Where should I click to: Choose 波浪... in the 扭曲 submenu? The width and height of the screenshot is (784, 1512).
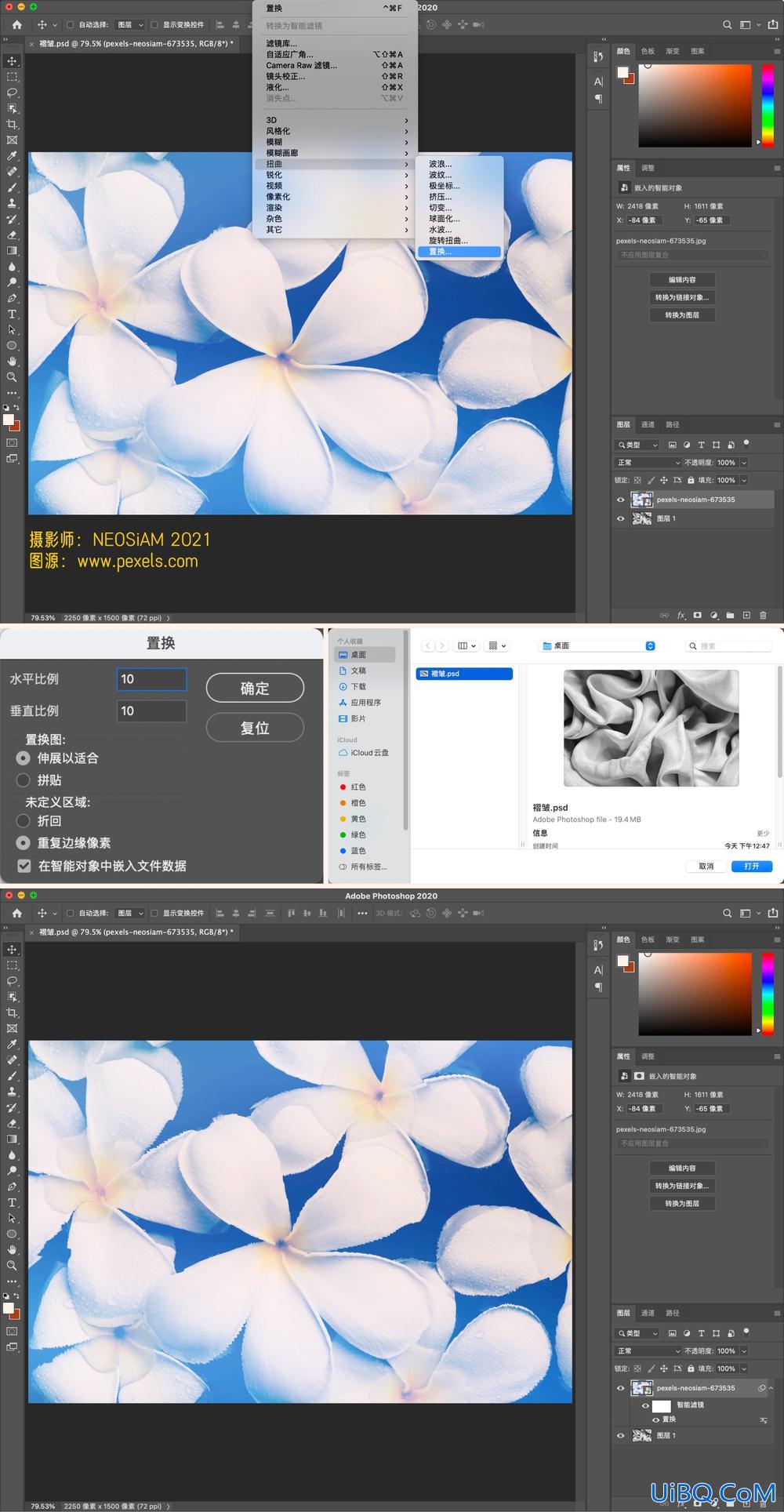point(460,164)
